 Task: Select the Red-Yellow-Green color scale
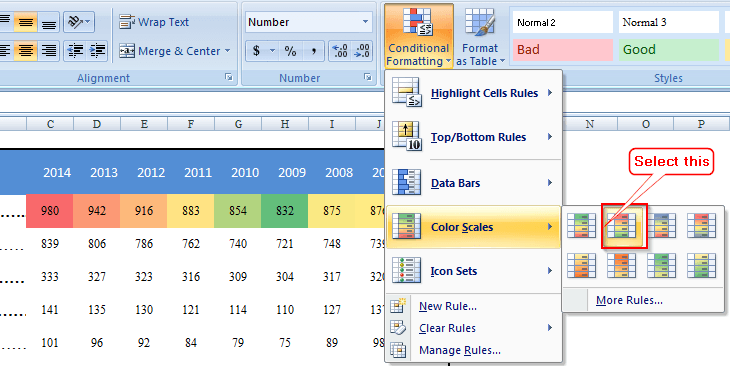pyautogui.click(x=622, y=226)
